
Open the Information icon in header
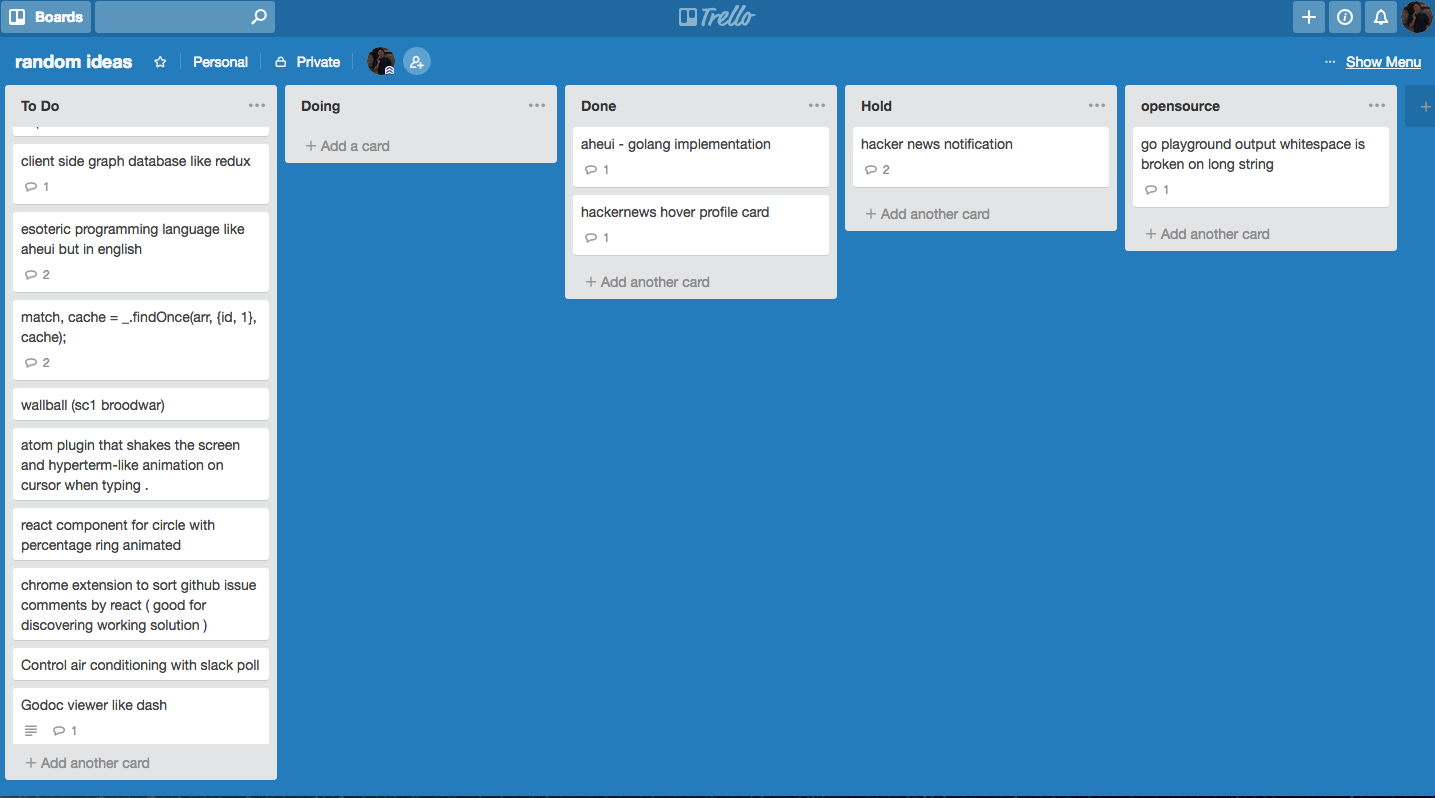(x=1345, y=17)
